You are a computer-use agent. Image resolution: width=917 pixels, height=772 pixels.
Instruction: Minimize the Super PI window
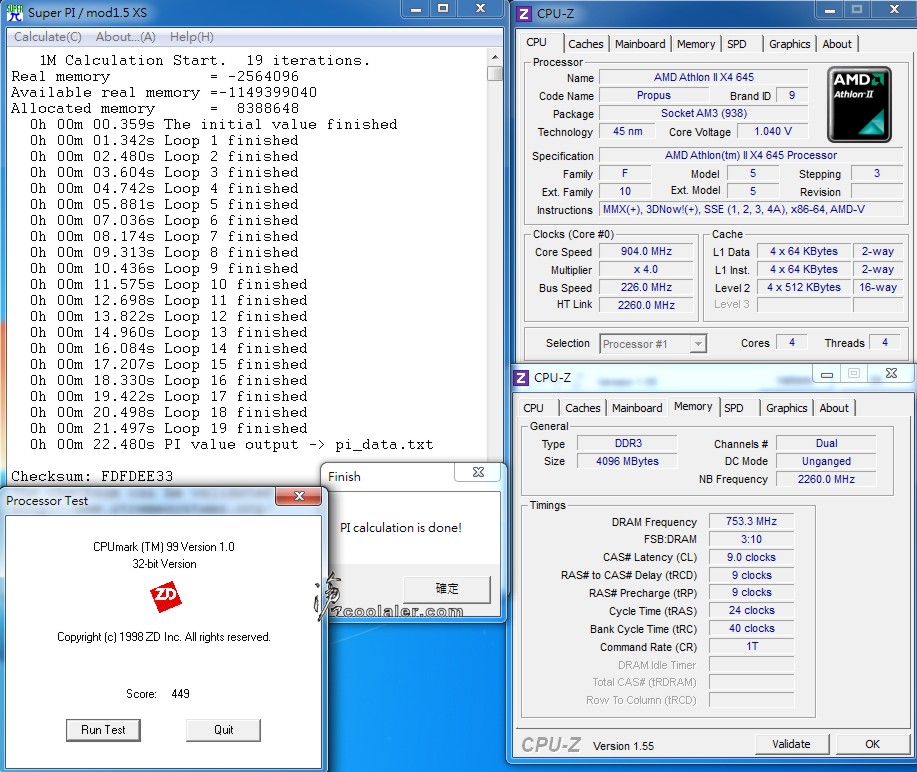(x=416, y=9)
